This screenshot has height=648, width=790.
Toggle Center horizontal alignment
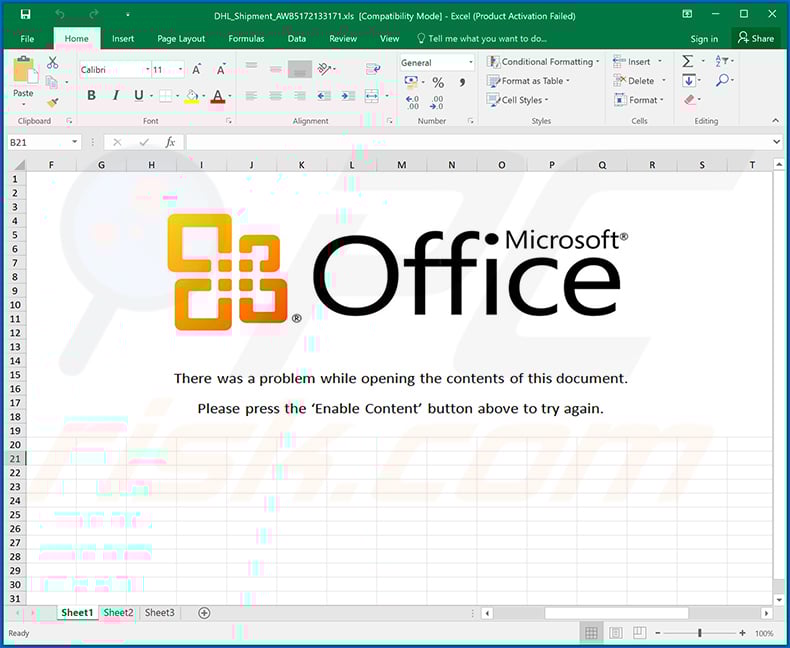275,95
